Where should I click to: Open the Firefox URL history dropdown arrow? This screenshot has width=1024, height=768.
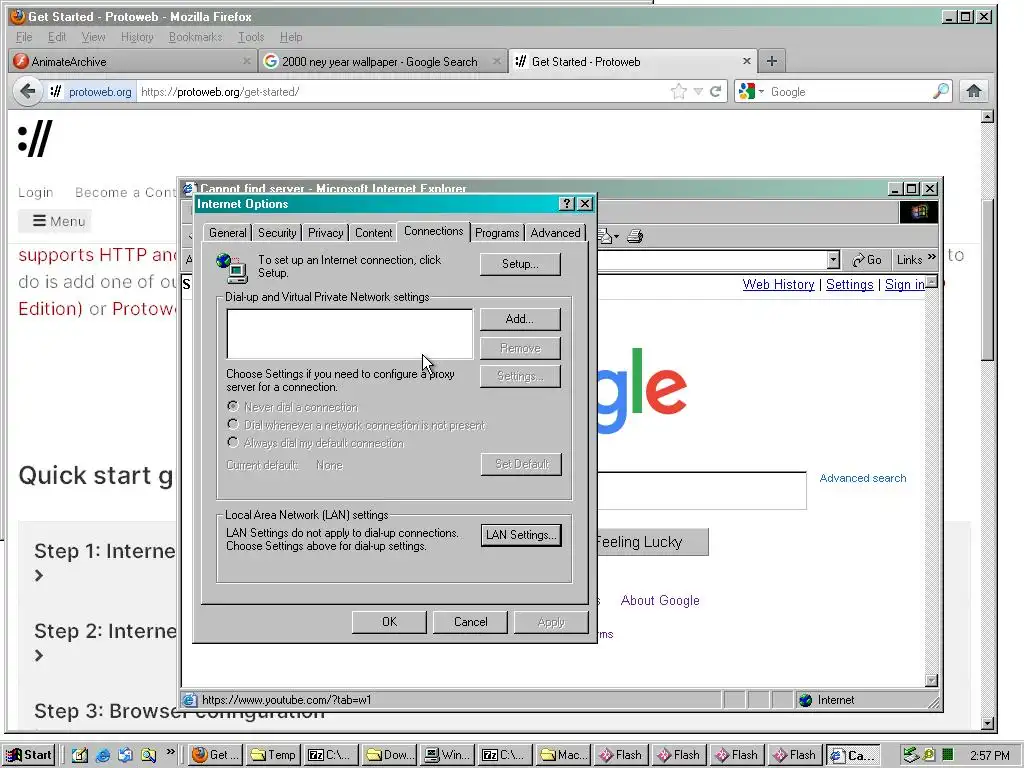point(697,91)
